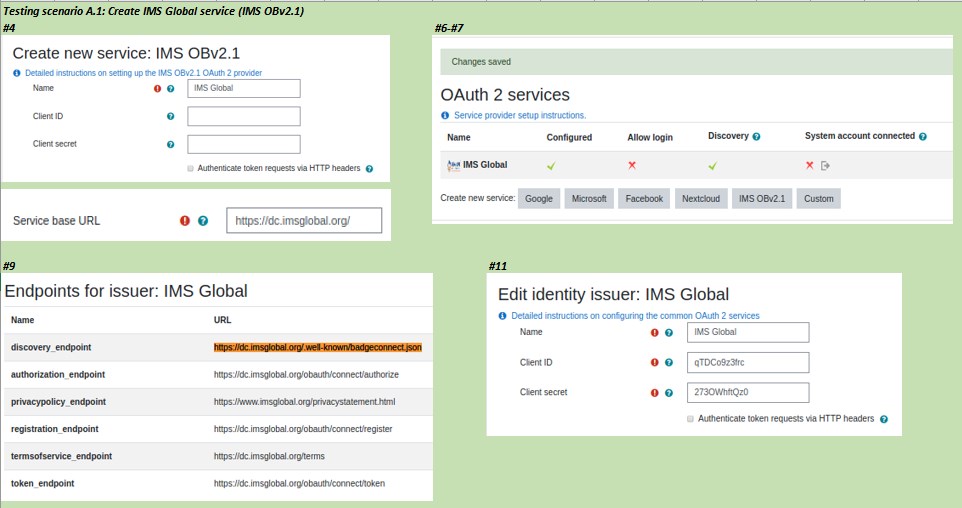Create a new Facebook service
Image resolution: width=962 pixels, height=508 pixels.
coord(644,199)
